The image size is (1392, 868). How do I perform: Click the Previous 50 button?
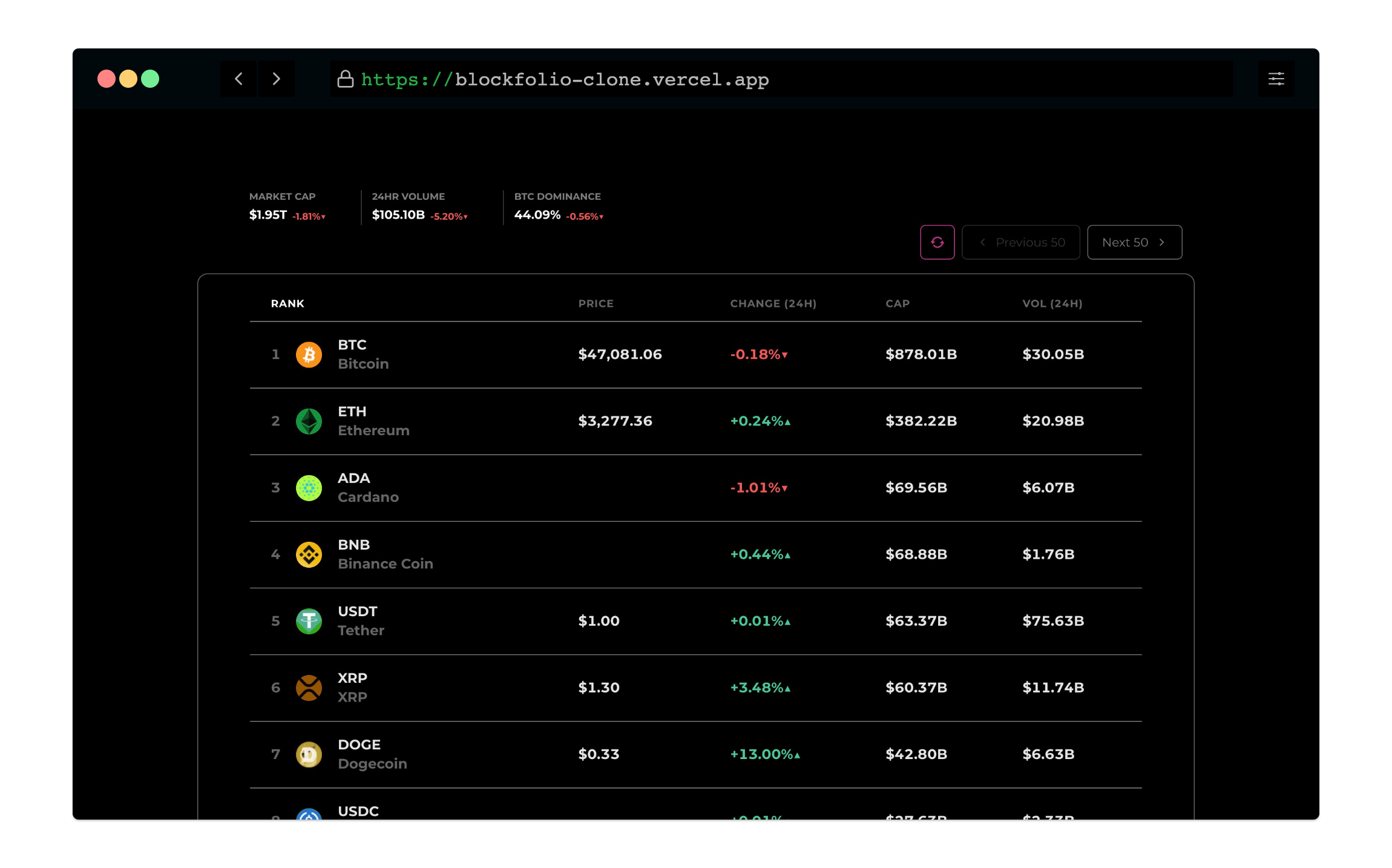(1021, 242)
